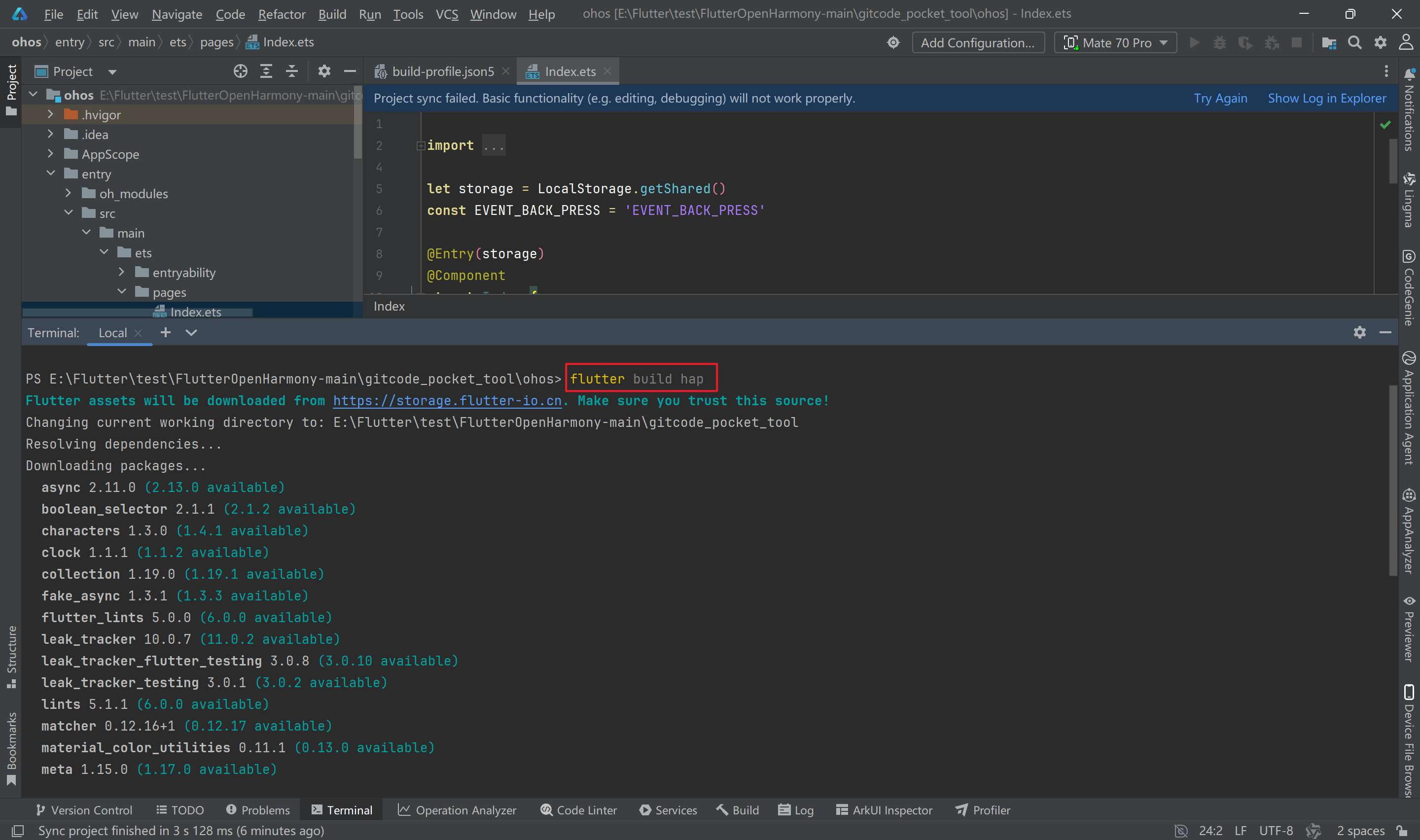Open the Mate 70 Pro device dropdown
The height and width of the screenshot is (840, 1420).
tap(1115, 43)
